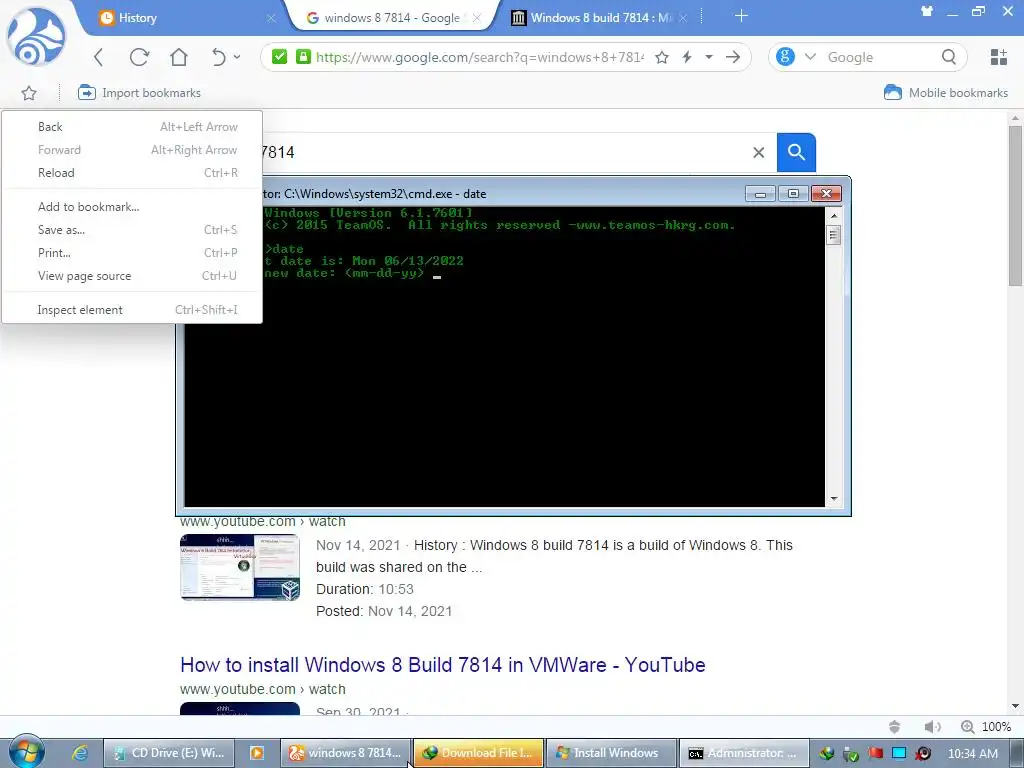
Task: Open the Nov 14, 2021 video thumbnail
Action: 240,567
